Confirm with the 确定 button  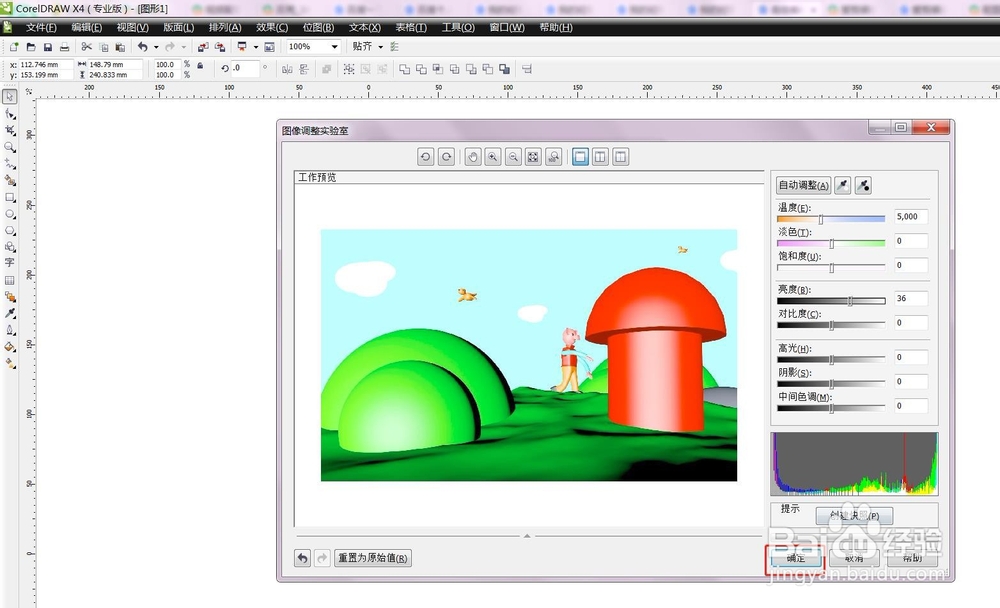click(x=795, y=559)
